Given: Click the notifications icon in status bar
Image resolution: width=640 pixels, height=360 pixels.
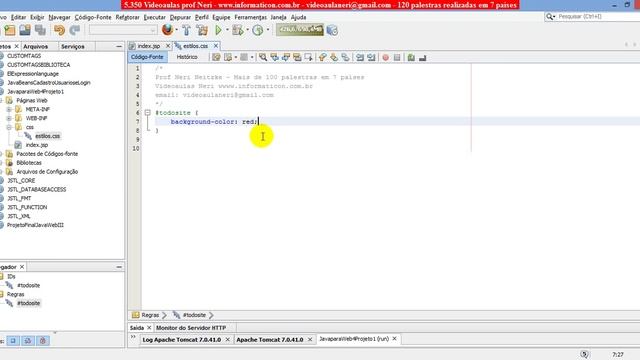Looking at the screenshot, I should click(584, 354).
